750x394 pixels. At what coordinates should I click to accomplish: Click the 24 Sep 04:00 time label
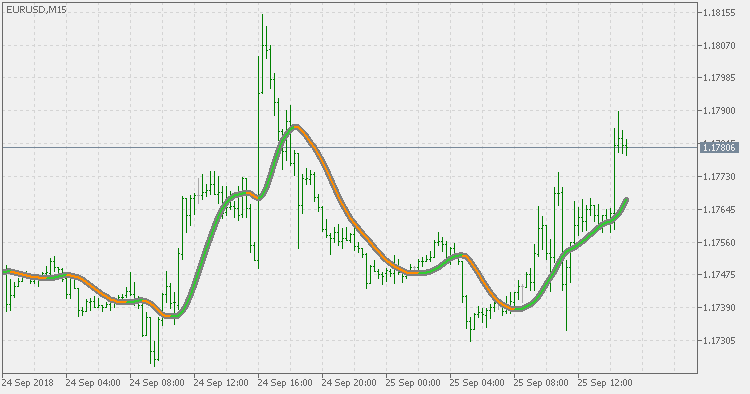[x=93, y=383]
